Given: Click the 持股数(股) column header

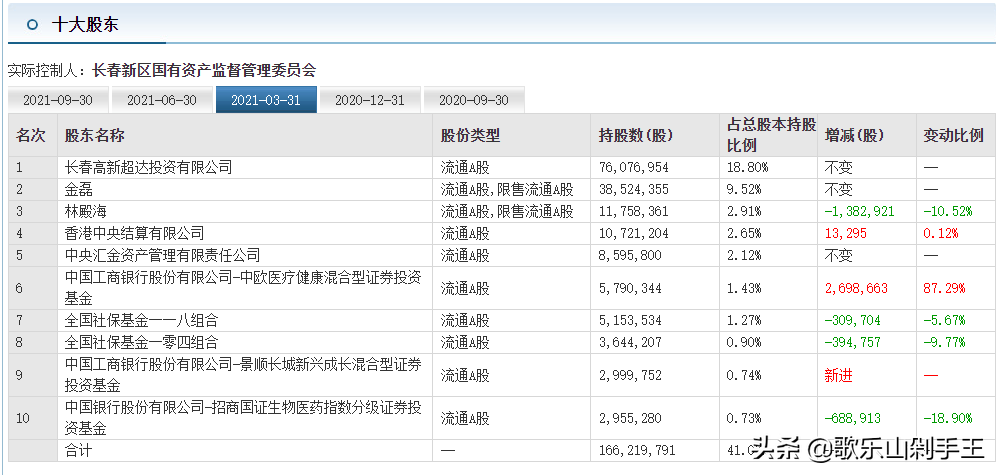Looking at the screenshot, I should pos(635,135).
